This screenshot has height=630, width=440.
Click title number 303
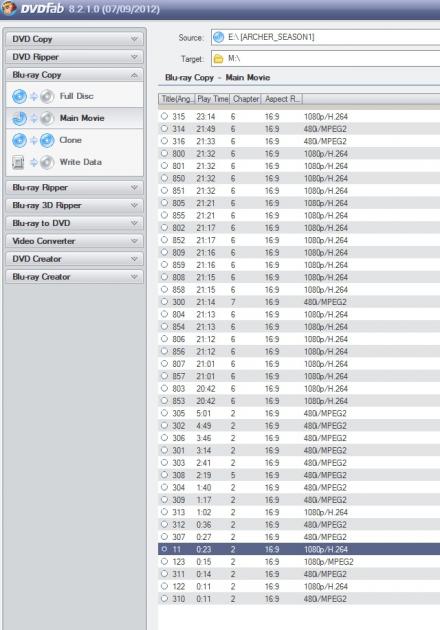pyautogui.click(x=179, y=463)
